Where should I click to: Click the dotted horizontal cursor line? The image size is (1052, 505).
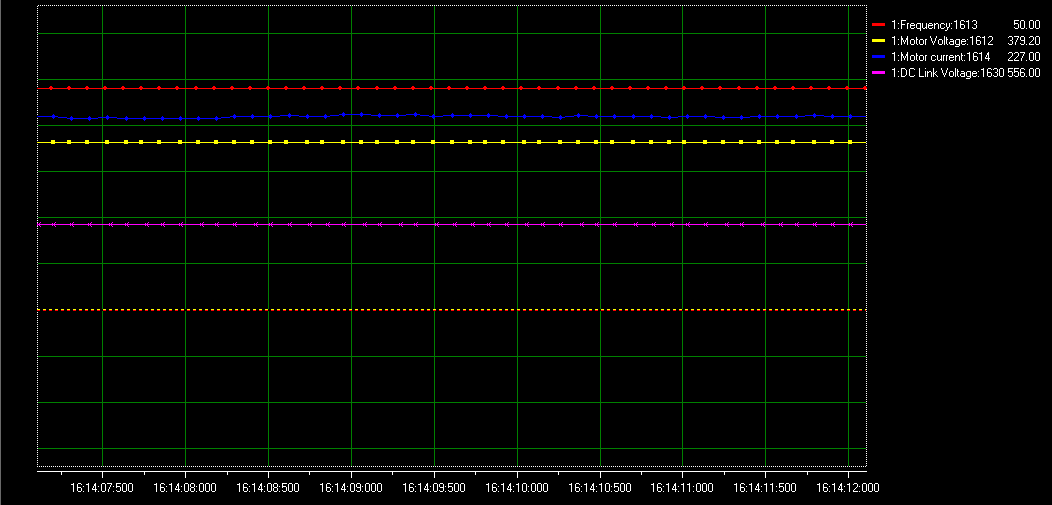click(x=450, y=310)
